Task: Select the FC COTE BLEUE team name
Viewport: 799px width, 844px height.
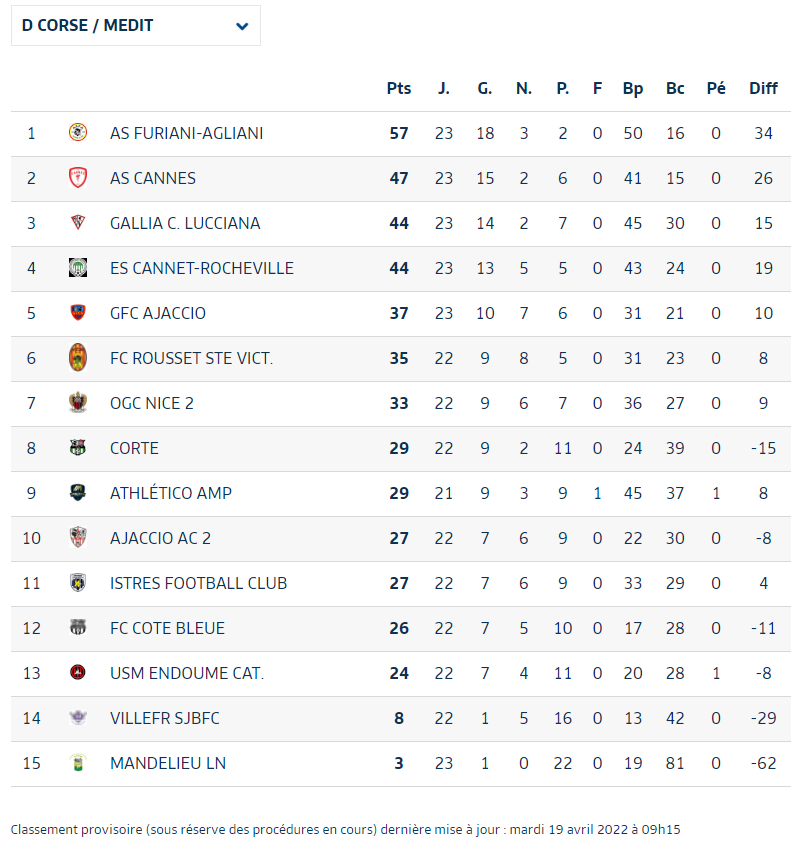Action: click(x=167, y=628)
